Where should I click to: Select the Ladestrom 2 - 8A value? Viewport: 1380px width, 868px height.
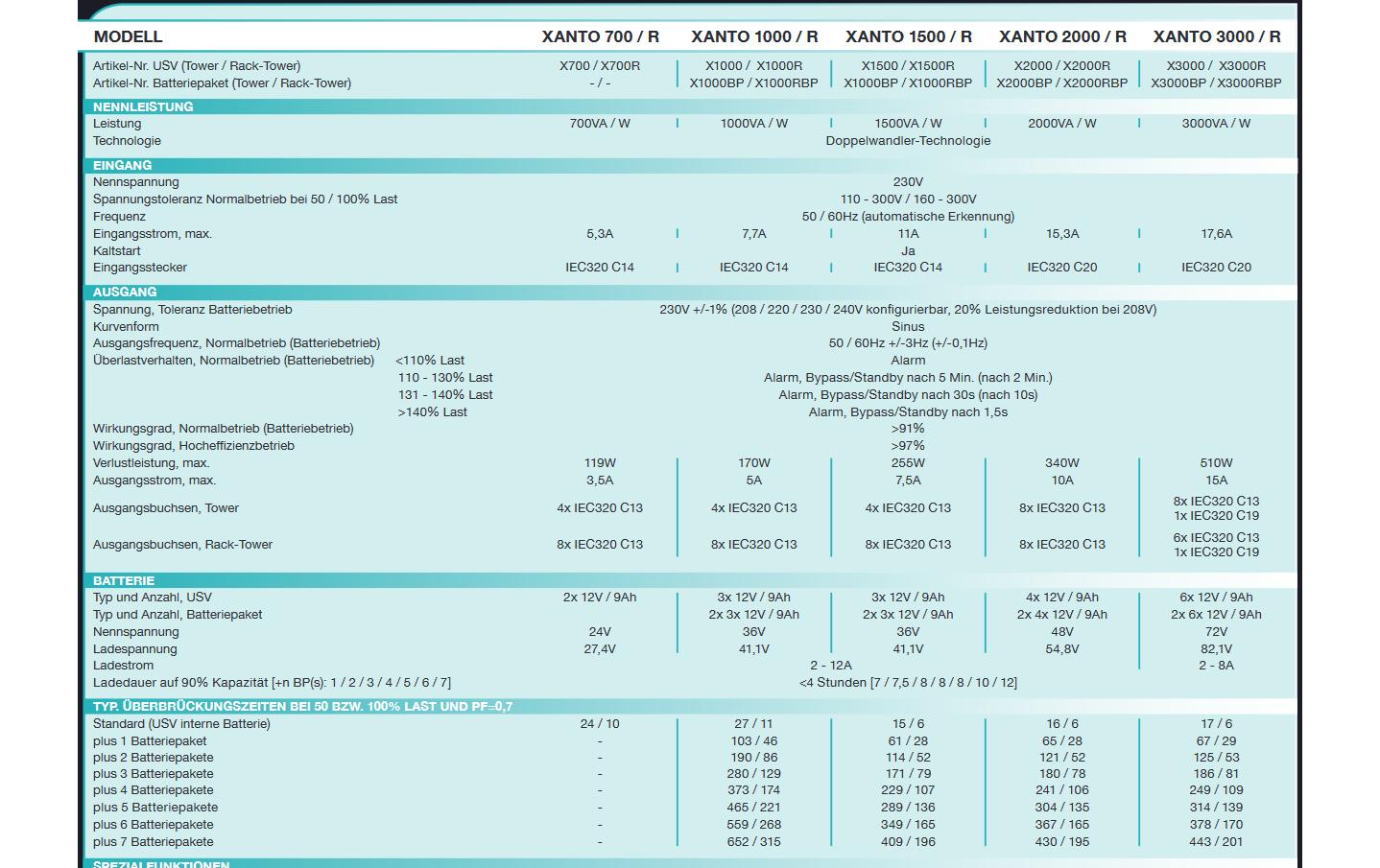1217,666
